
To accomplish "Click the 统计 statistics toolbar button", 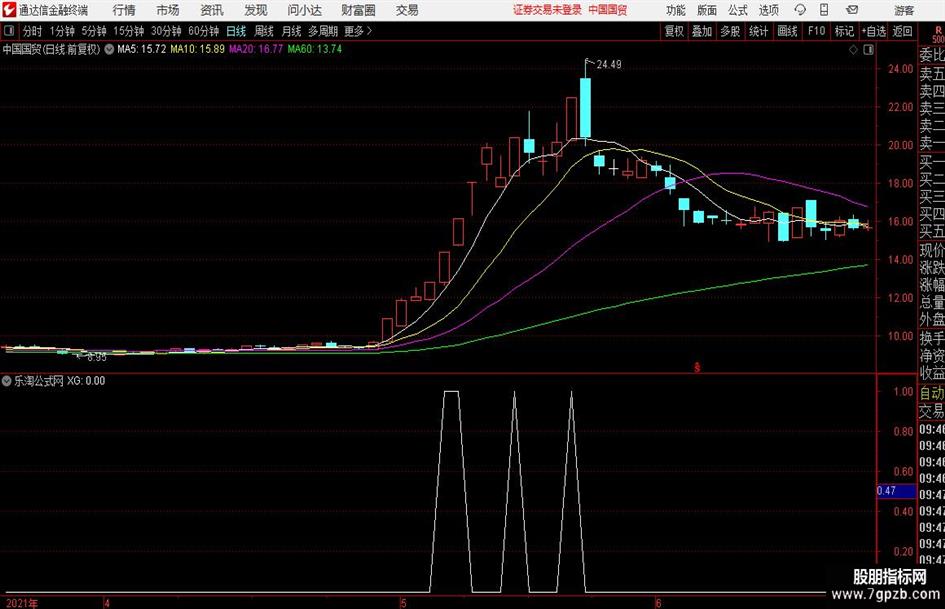I will [x=758, y=31].
